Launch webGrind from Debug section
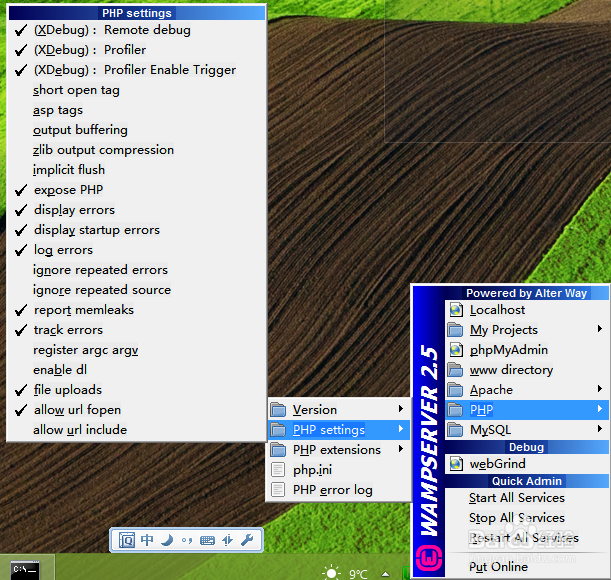Image resolution: width=611 pixels, height=580 pixels. (x=527, y=464)
